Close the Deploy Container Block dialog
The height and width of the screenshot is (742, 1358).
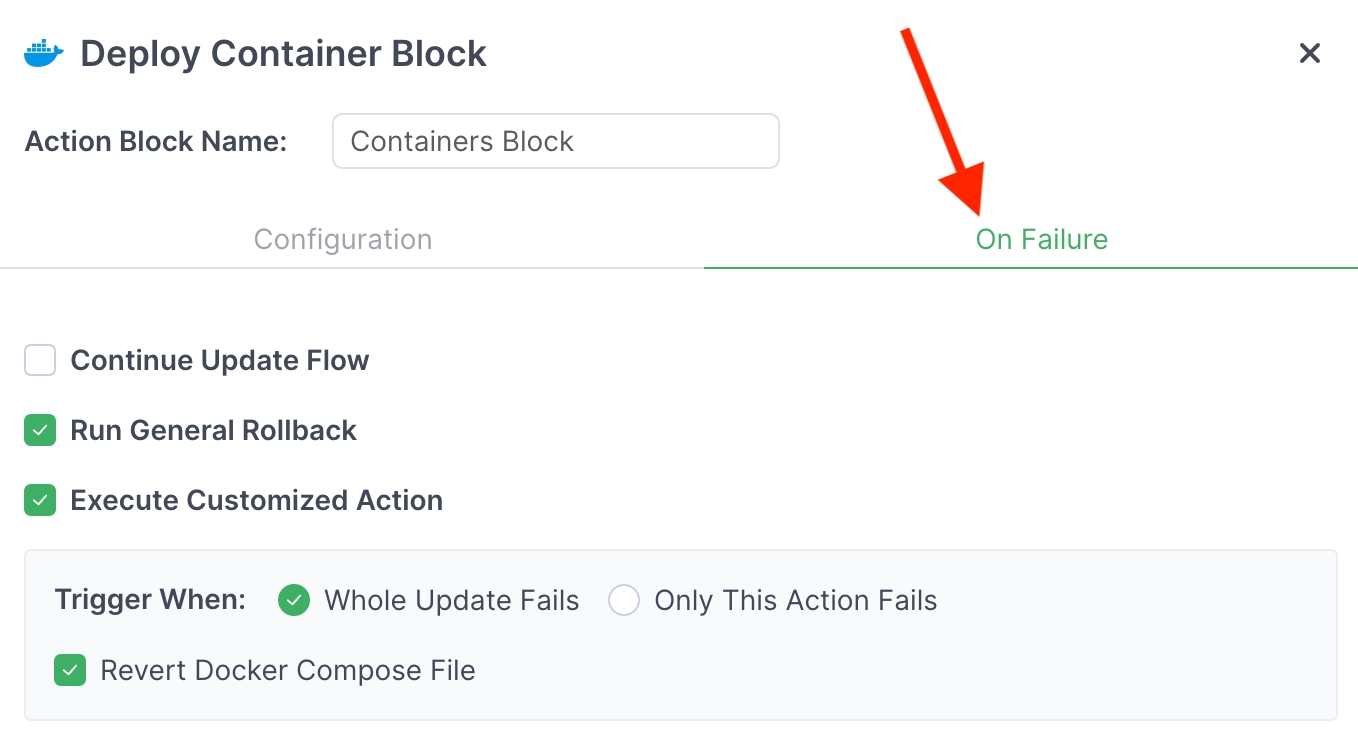[1309, 53]
